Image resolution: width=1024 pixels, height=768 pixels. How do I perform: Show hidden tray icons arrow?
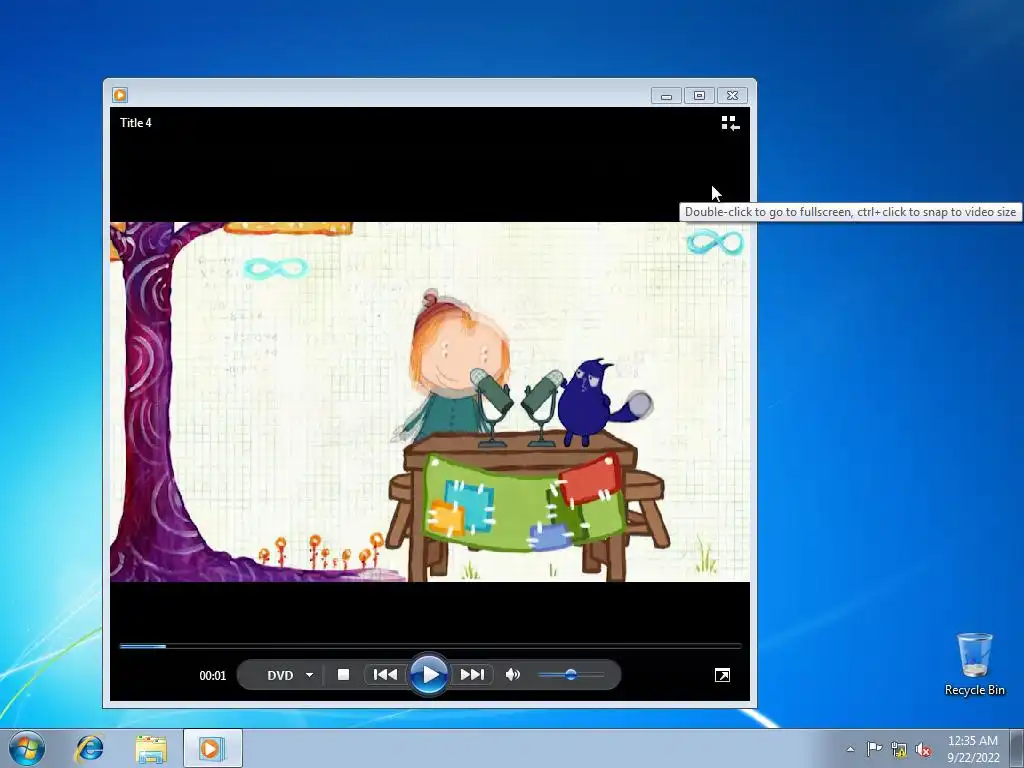pyautogui.click(x=850, y=749)
